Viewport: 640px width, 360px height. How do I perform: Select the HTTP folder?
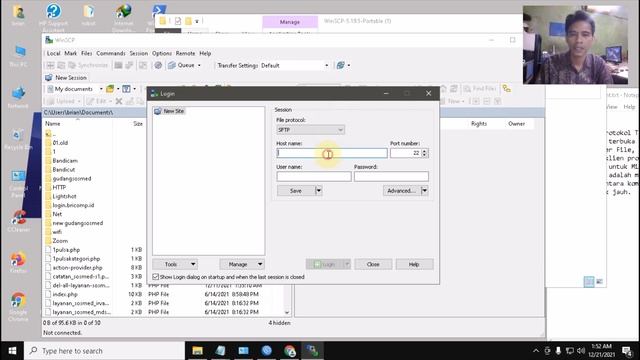click(59, 188)
